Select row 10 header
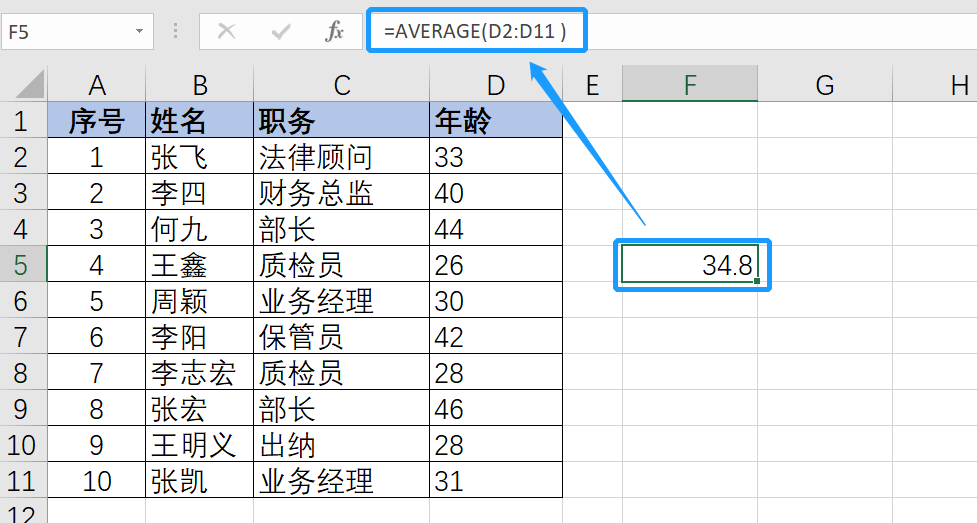 point(23,444)
